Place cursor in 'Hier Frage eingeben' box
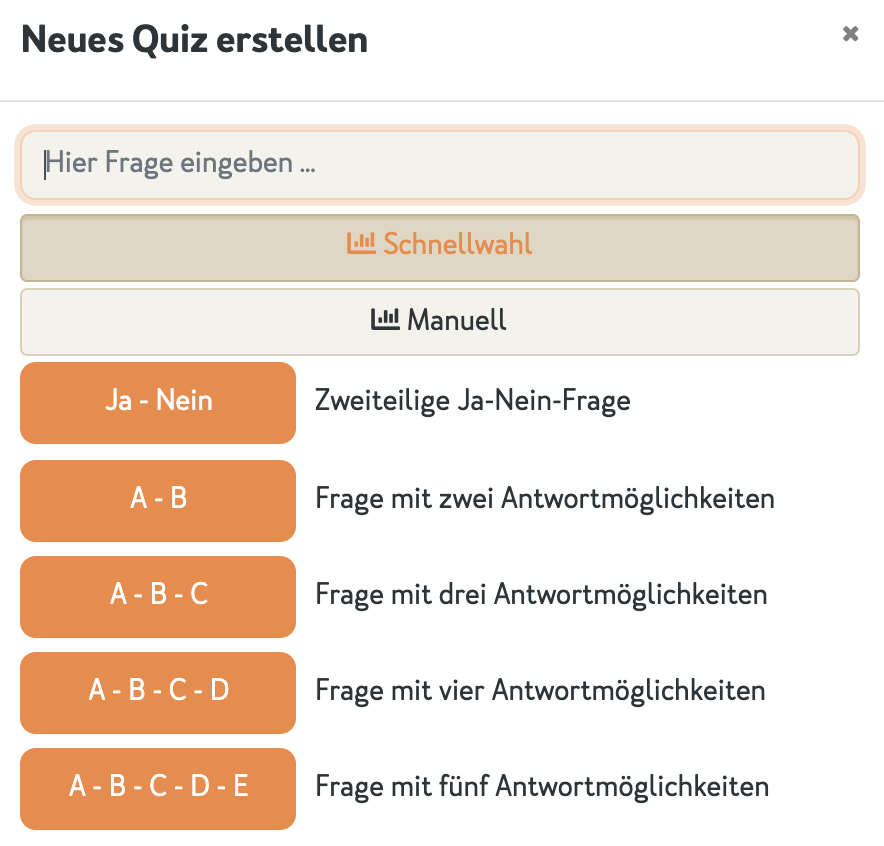This screenshot has width=884, height=846. [x=440, y=164]
